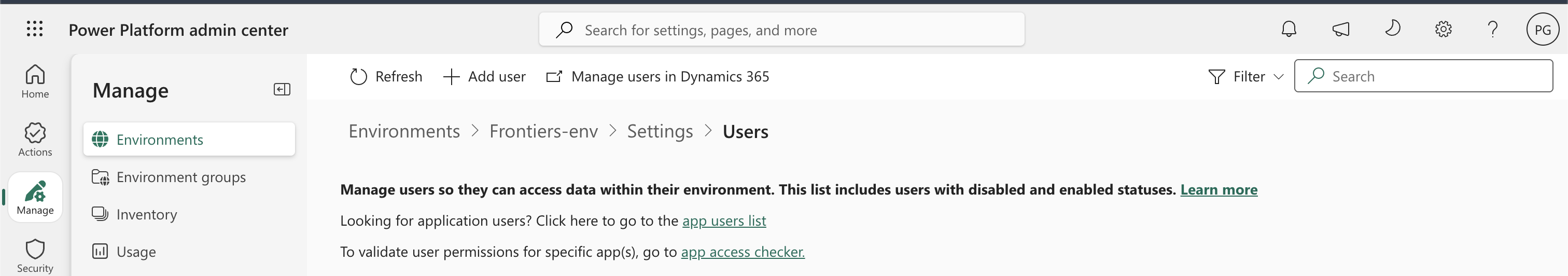The width and height of the screenshot is (1568, 276).
Task: Select Environments in Manage menu
Action: pos(189,140)
